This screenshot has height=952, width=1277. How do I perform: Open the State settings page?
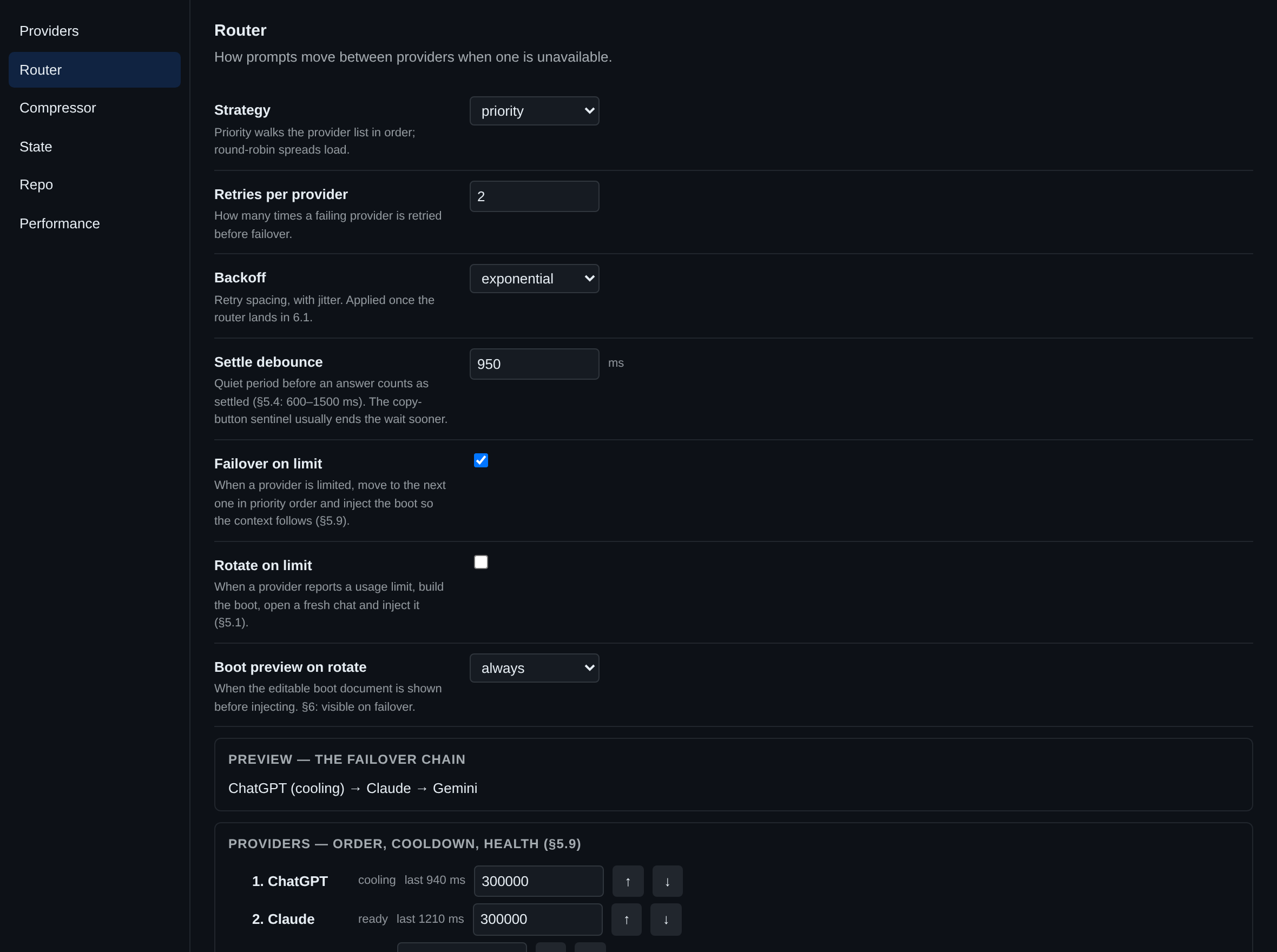(95, 147)
